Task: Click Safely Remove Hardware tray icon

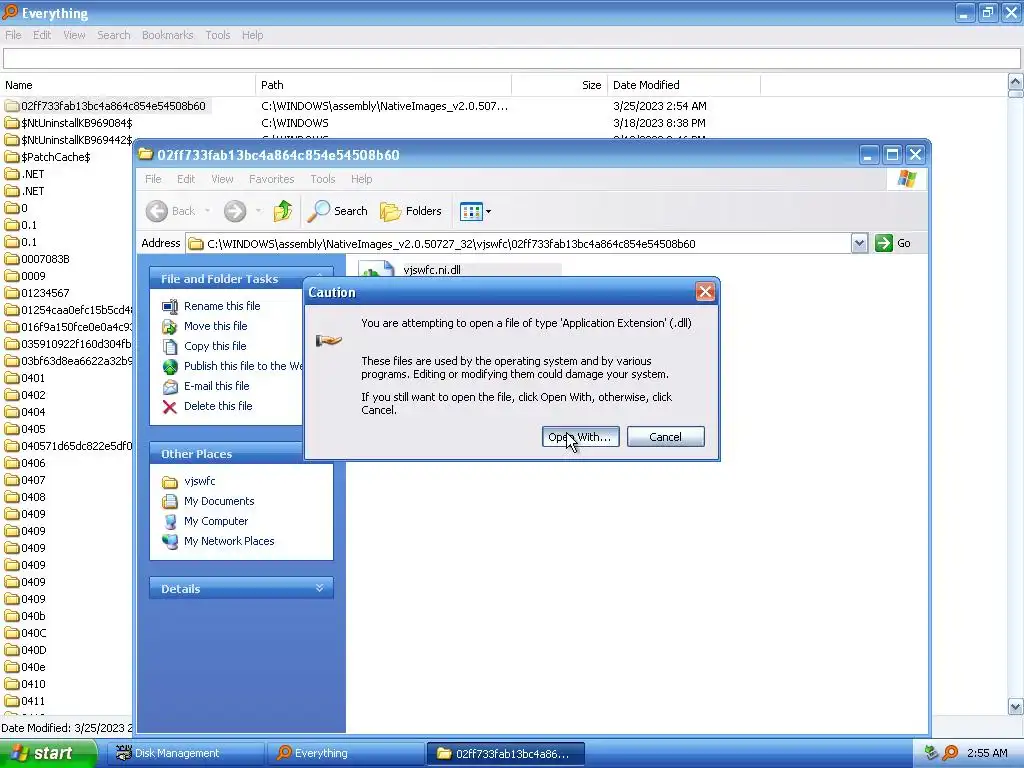Action: point(931,753)
